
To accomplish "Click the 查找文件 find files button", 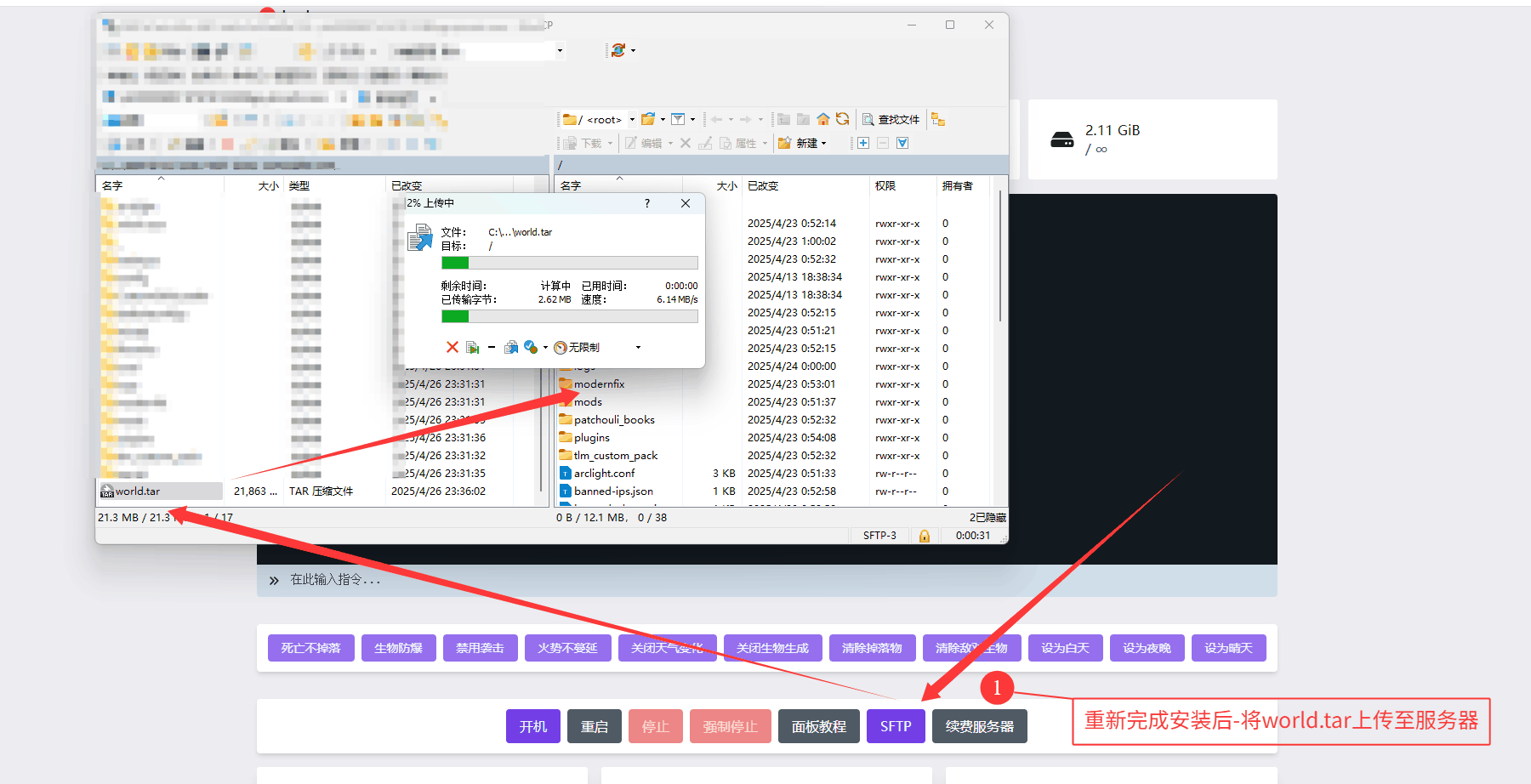I will [x=891, y=119].
